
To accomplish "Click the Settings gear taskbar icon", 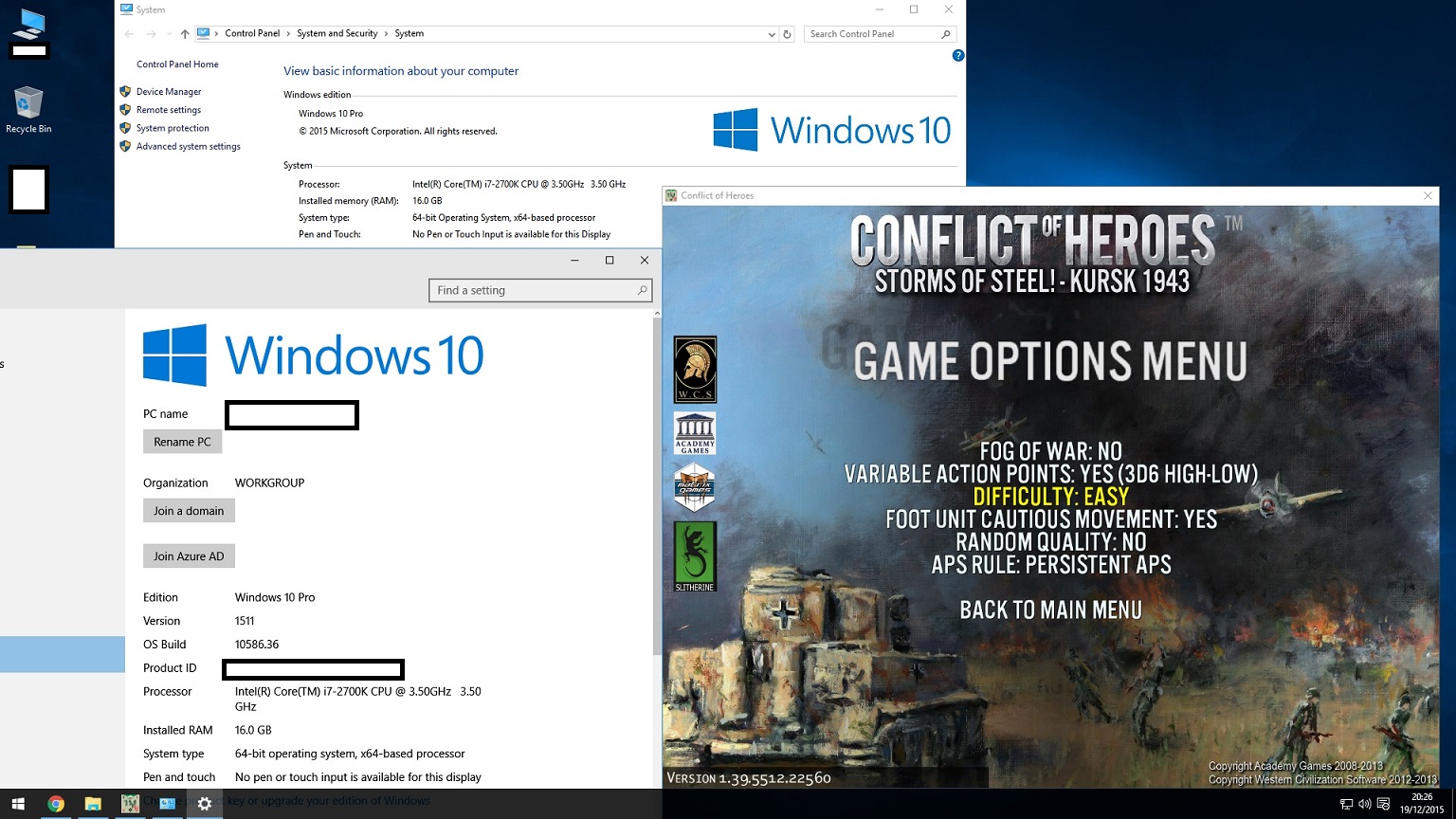I will click(204, 804).
